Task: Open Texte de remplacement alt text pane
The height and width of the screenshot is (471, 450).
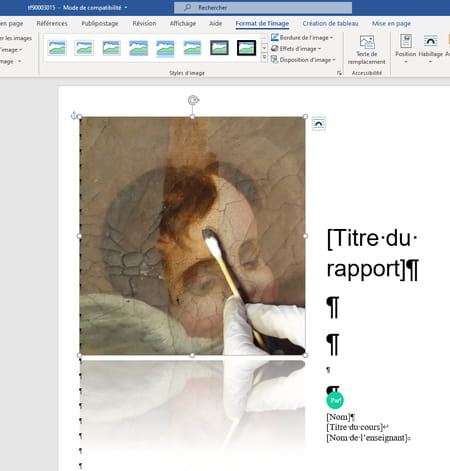Action: (x=367, y=49)
